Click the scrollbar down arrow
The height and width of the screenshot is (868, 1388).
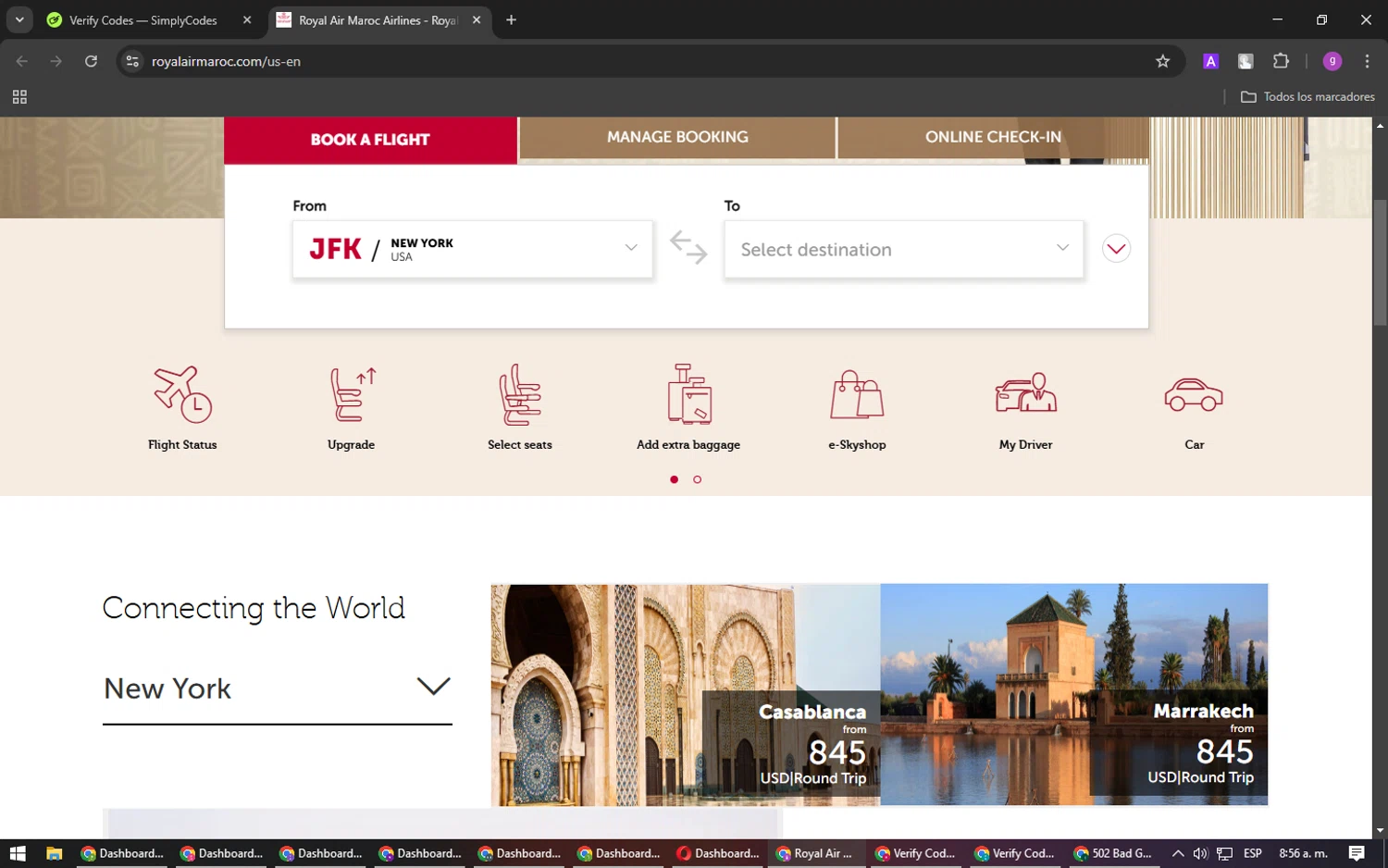pos(1380,830)
